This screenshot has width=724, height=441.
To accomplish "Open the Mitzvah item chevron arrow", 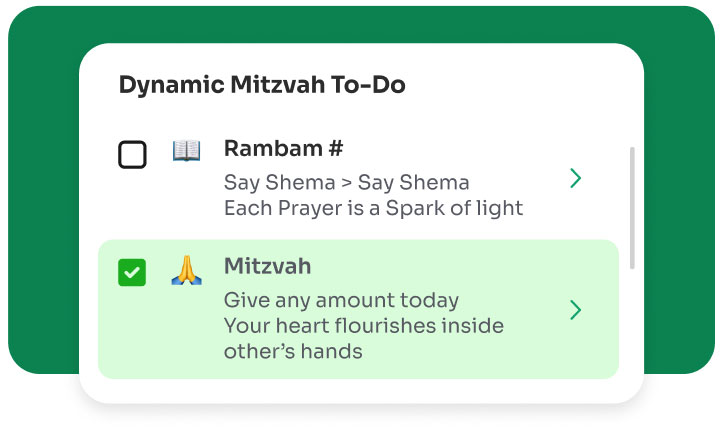I will point(575,310).
